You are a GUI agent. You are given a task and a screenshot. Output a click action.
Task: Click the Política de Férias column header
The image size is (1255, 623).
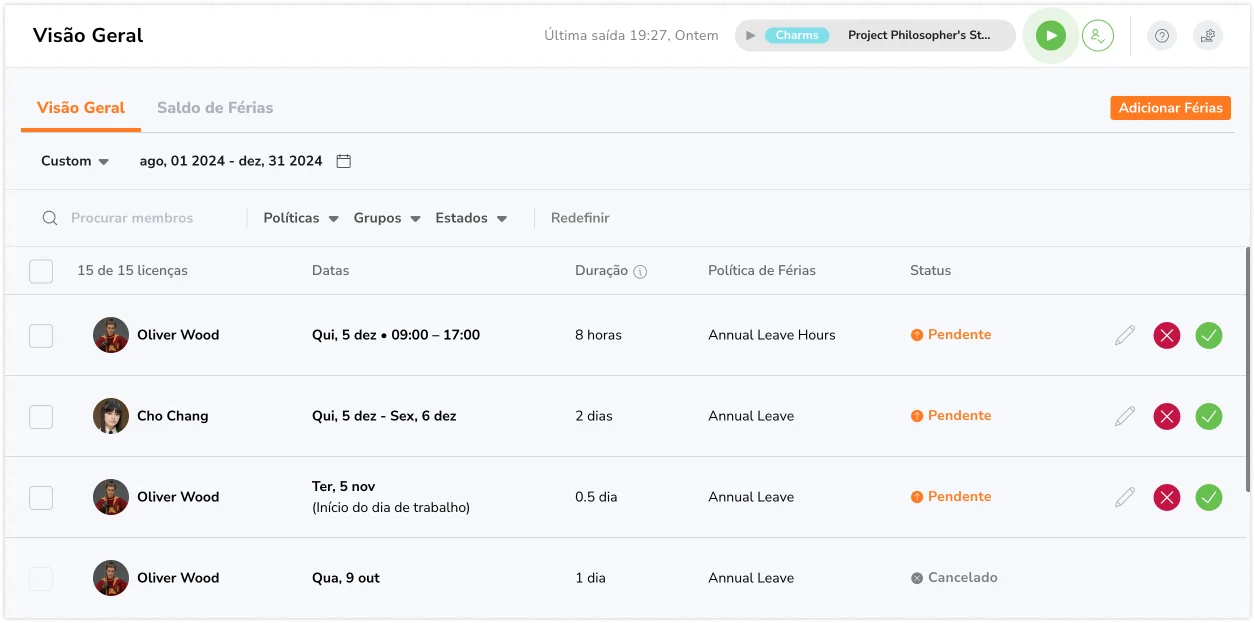tap(762, 271)
